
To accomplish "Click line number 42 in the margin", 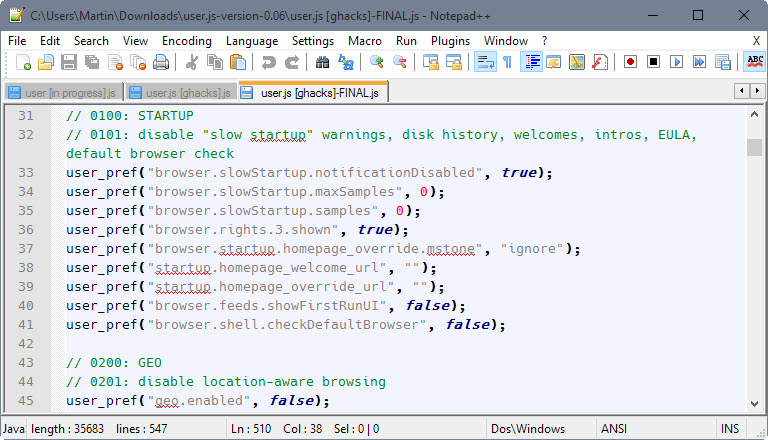I will (x=26, y=343).
